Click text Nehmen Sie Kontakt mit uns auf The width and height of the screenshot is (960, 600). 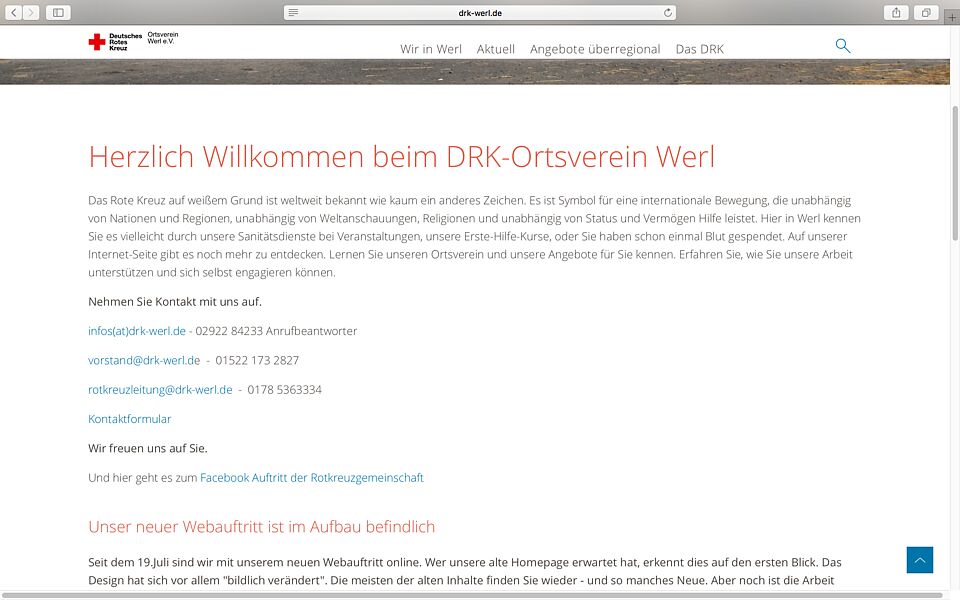[175, 302]
